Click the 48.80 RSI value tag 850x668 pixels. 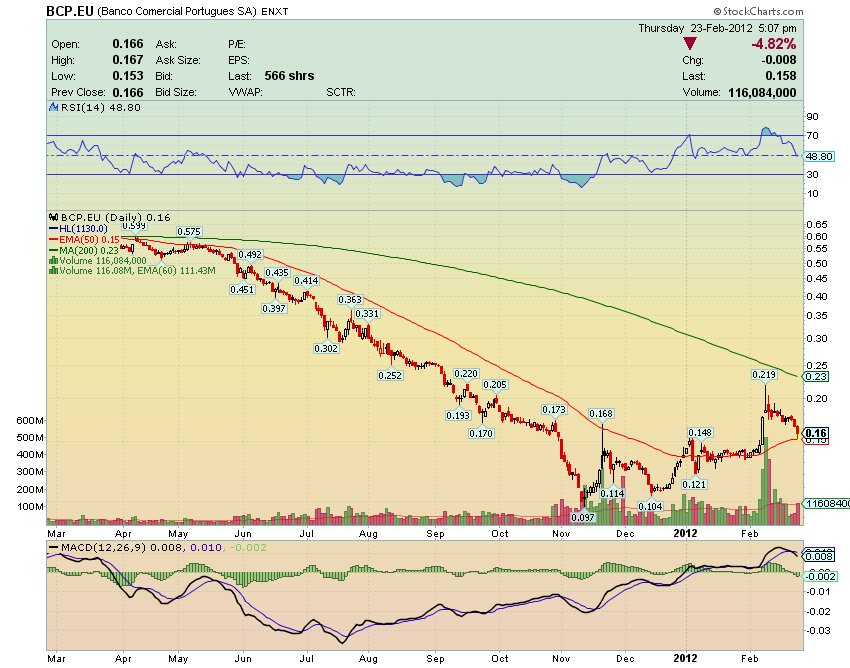click(819, 156)
